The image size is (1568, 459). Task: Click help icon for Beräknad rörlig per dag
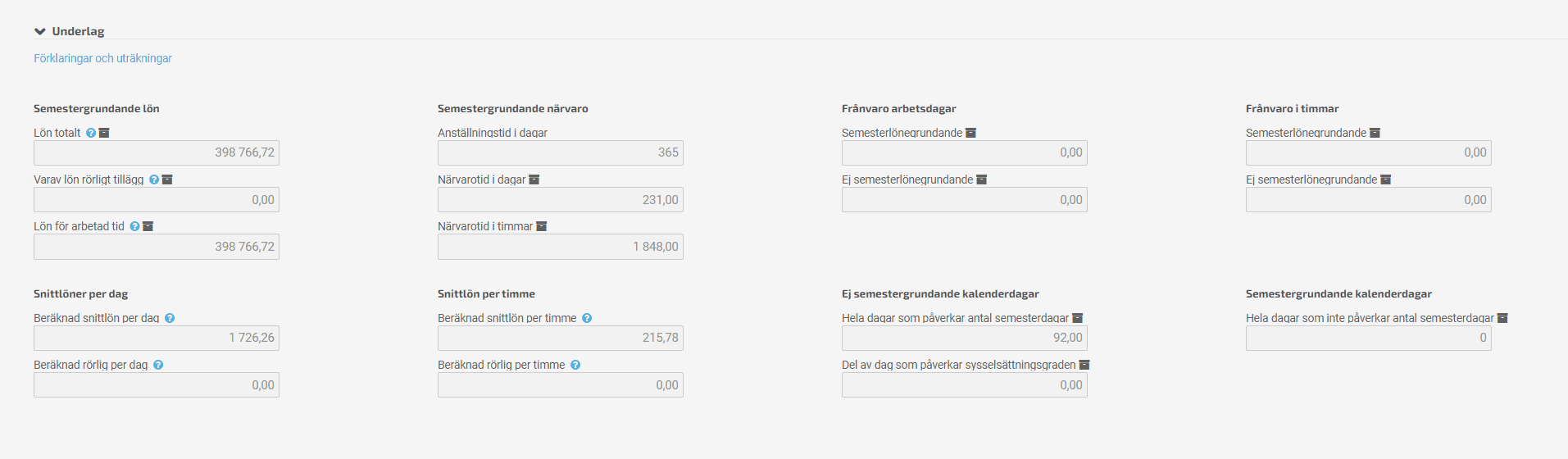coord(158,365)
